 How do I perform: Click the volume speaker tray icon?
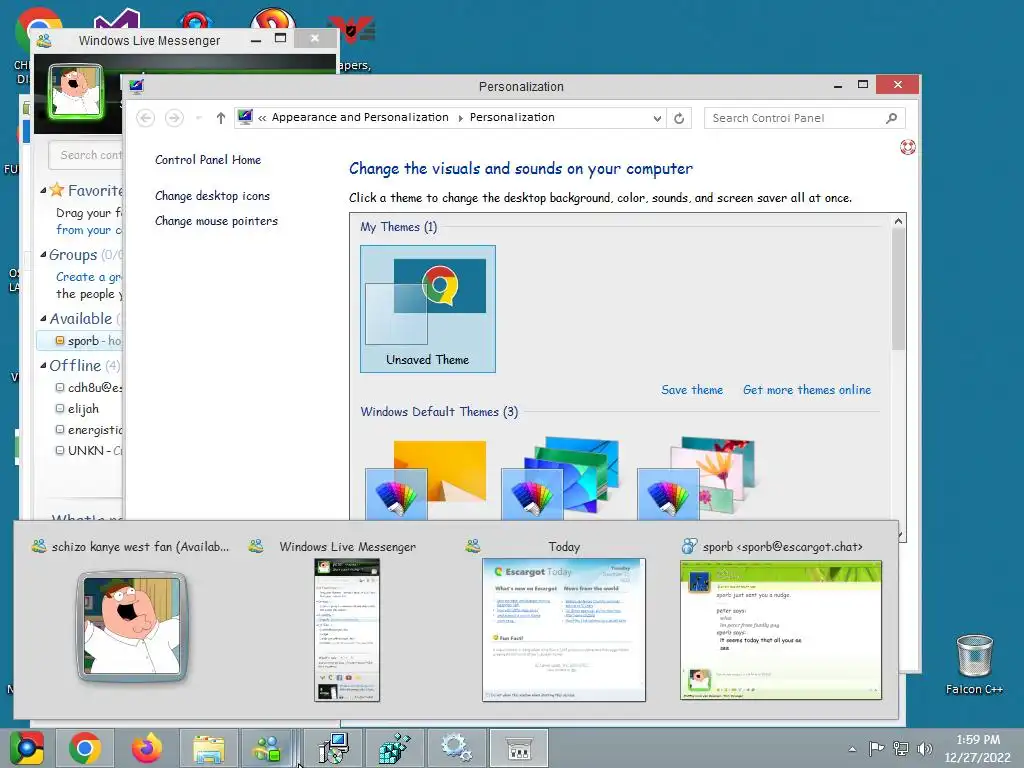click(x=924, y=748)
